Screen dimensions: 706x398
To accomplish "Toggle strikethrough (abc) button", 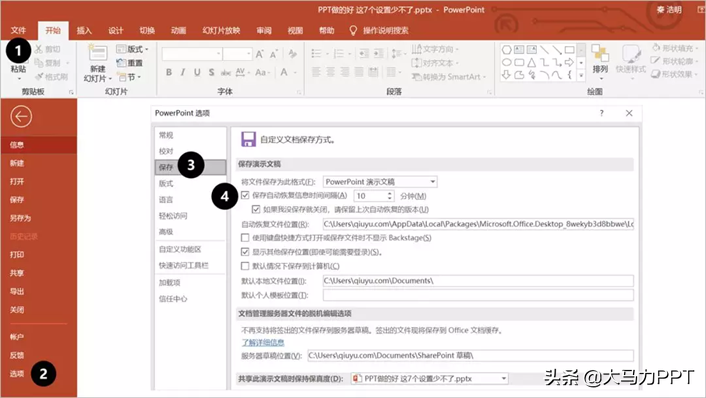I will 226,72.
